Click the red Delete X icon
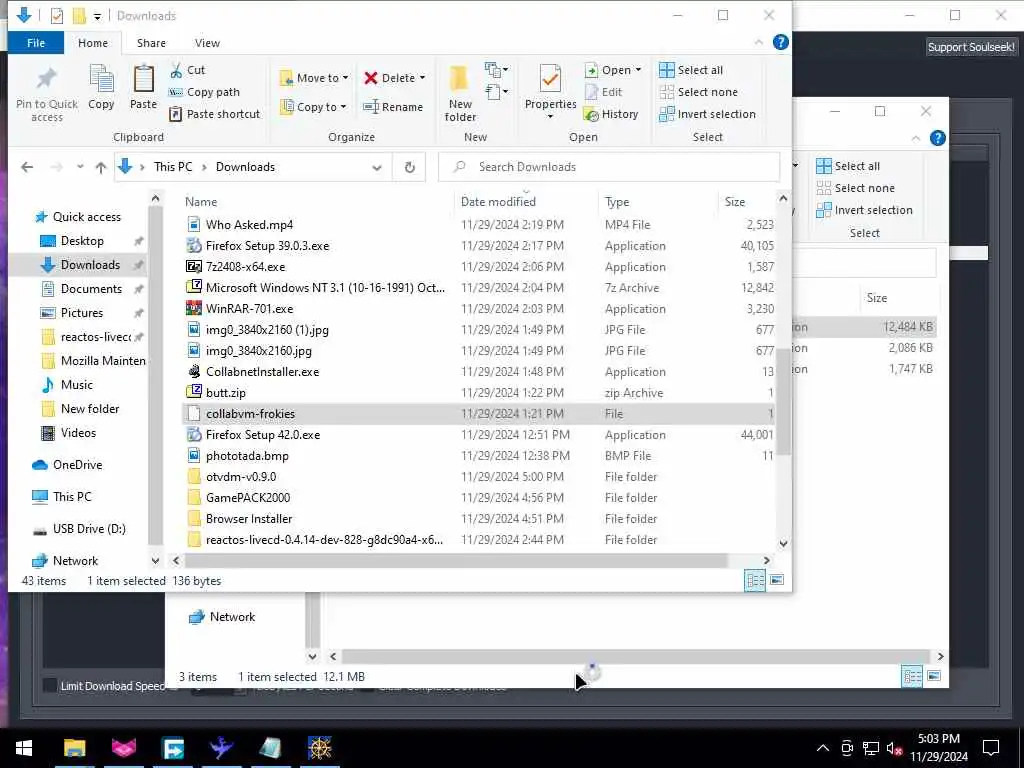Image resolution: width=1024 pixels, height=768 pixels. click(x=371, y=78)
